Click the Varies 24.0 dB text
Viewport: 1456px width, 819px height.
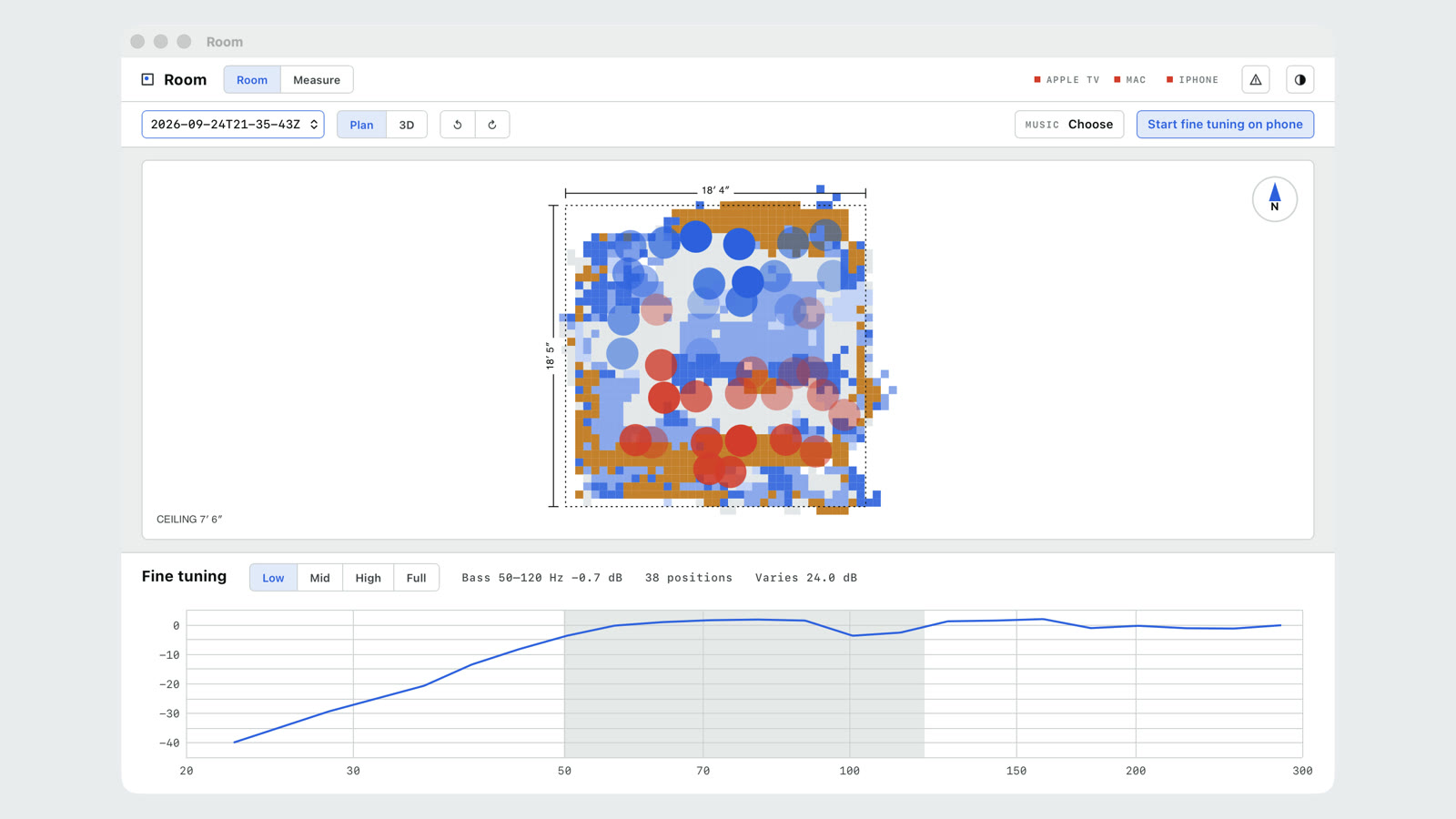click(806, 578)
